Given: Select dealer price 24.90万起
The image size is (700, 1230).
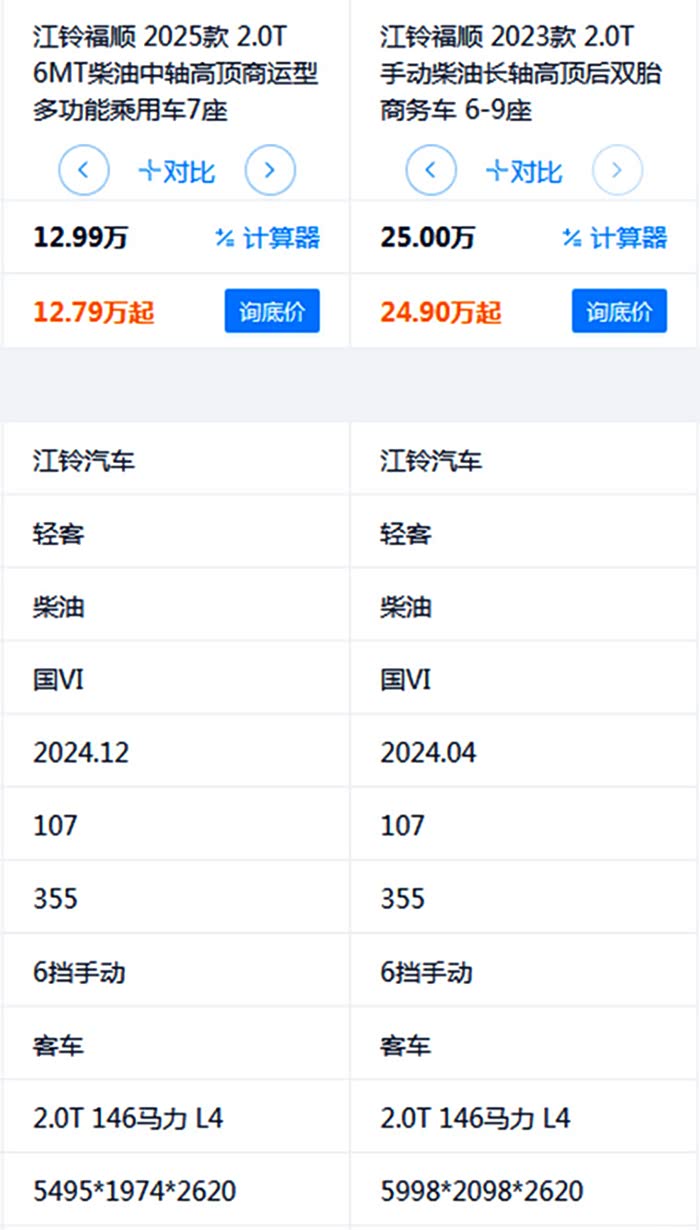Looking at the screenshot, I should coord(441,313).
